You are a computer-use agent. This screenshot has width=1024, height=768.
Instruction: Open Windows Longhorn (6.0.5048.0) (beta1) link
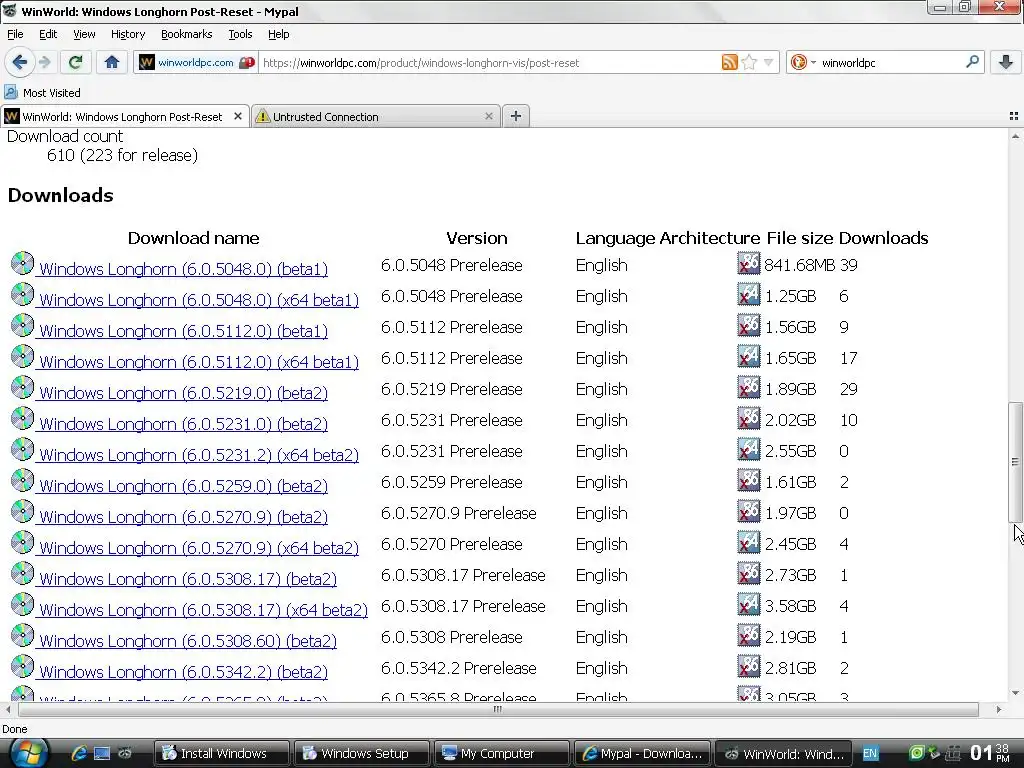coord(183,268)
